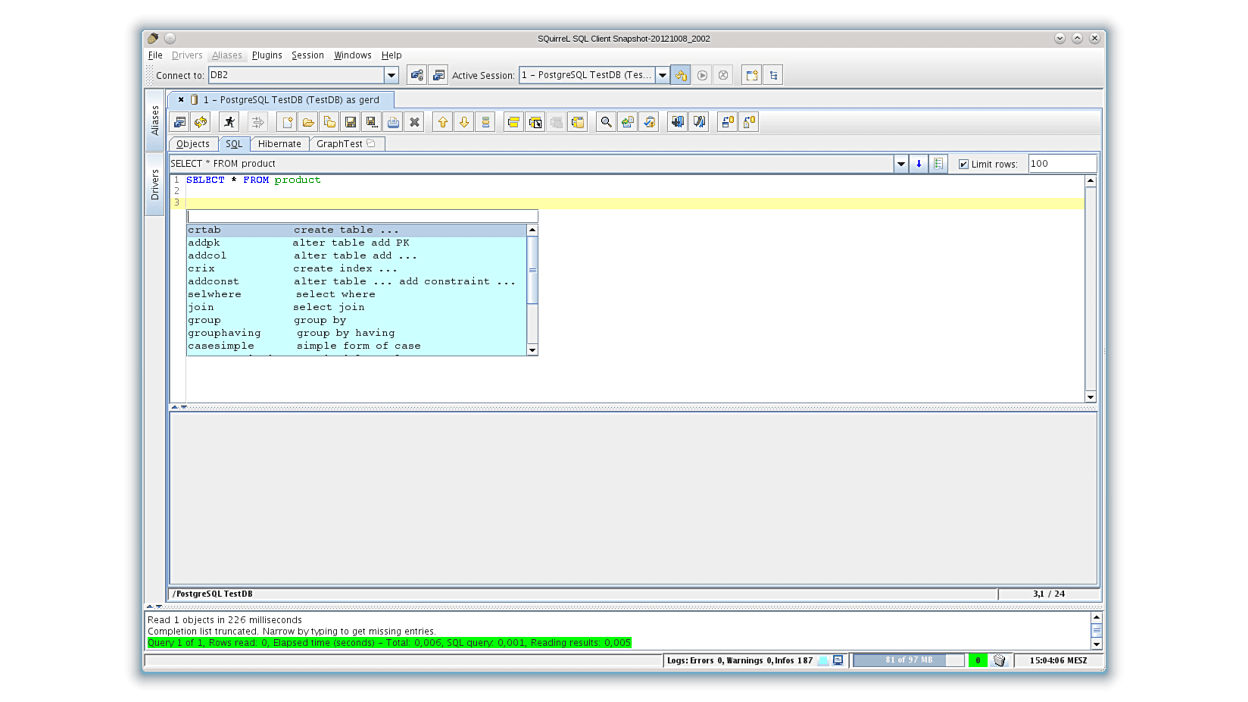Select 'join' in the completion popup list

pyautogui.click(x=250, y=307)
